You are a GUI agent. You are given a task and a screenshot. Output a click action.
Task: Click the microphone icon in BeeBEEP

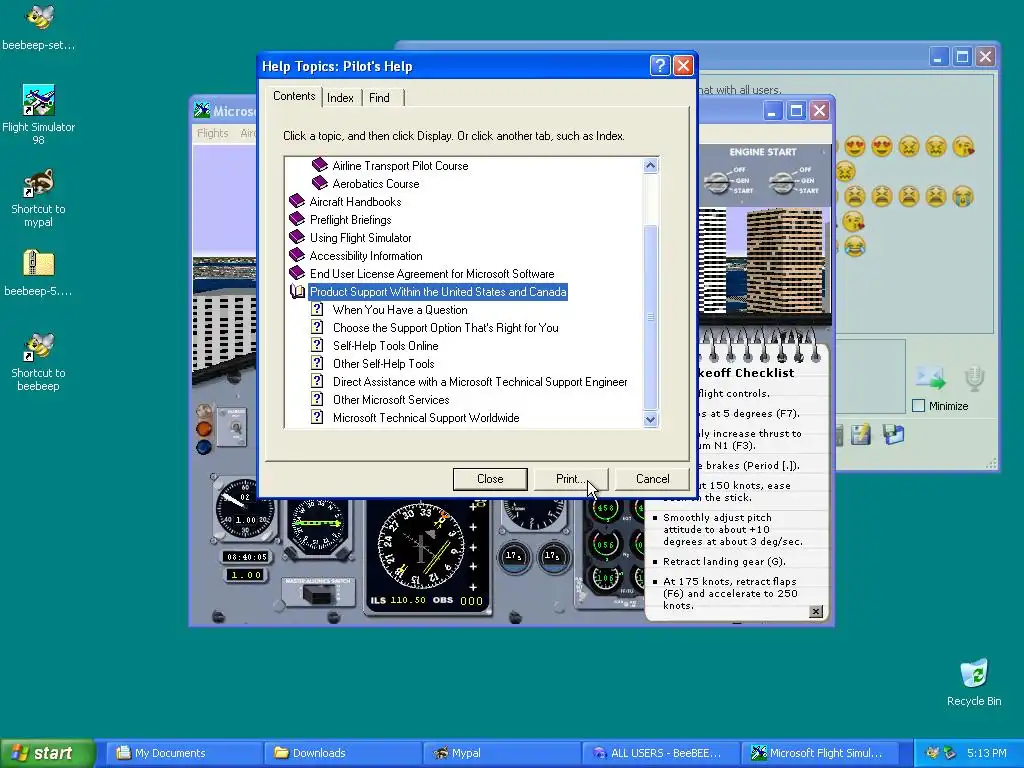coord(974,378)
